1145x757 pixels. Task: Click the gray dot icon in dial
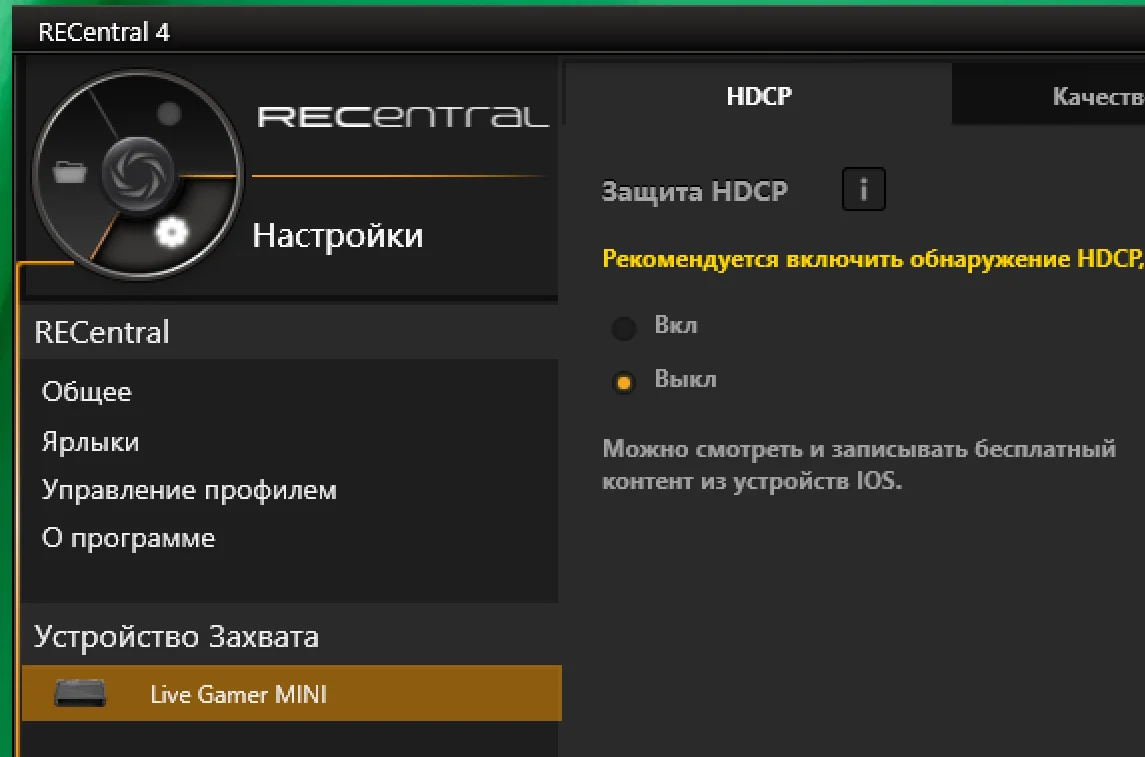[x=169, y=113]
